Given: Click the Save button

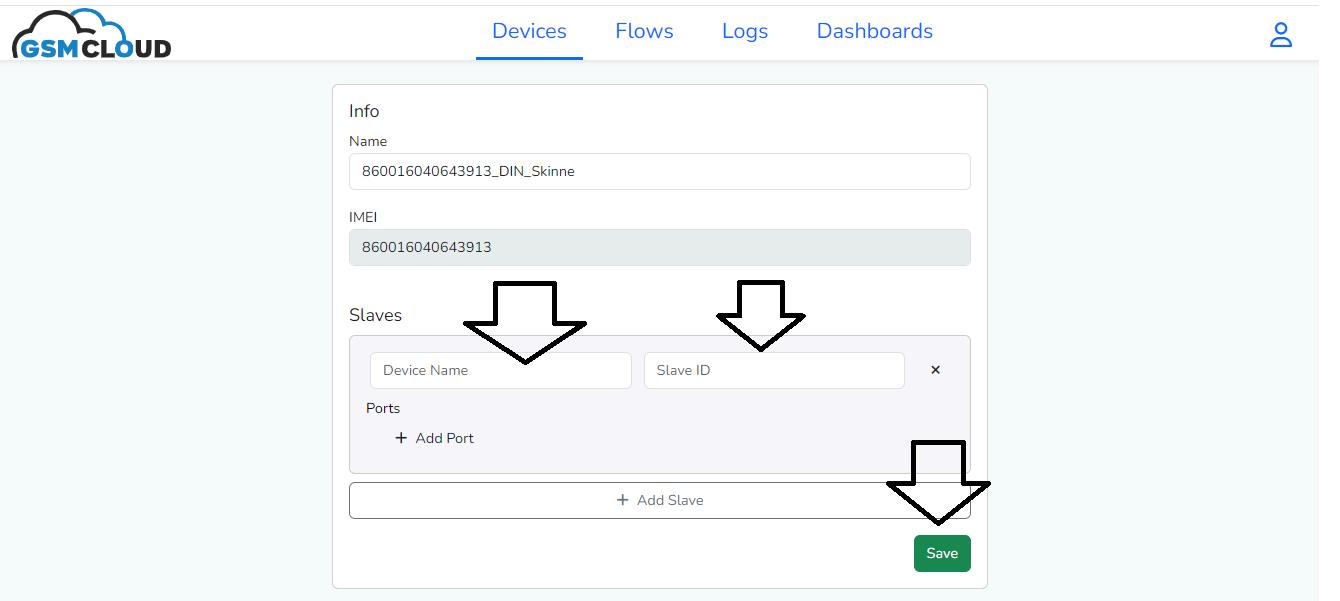Looking at the screenshot, I should (942, 553).
